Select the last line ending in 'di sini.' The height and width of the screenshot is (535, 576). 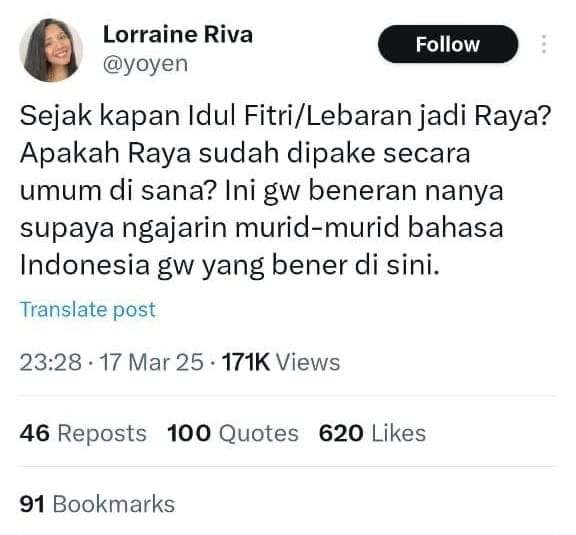[230, 266]
